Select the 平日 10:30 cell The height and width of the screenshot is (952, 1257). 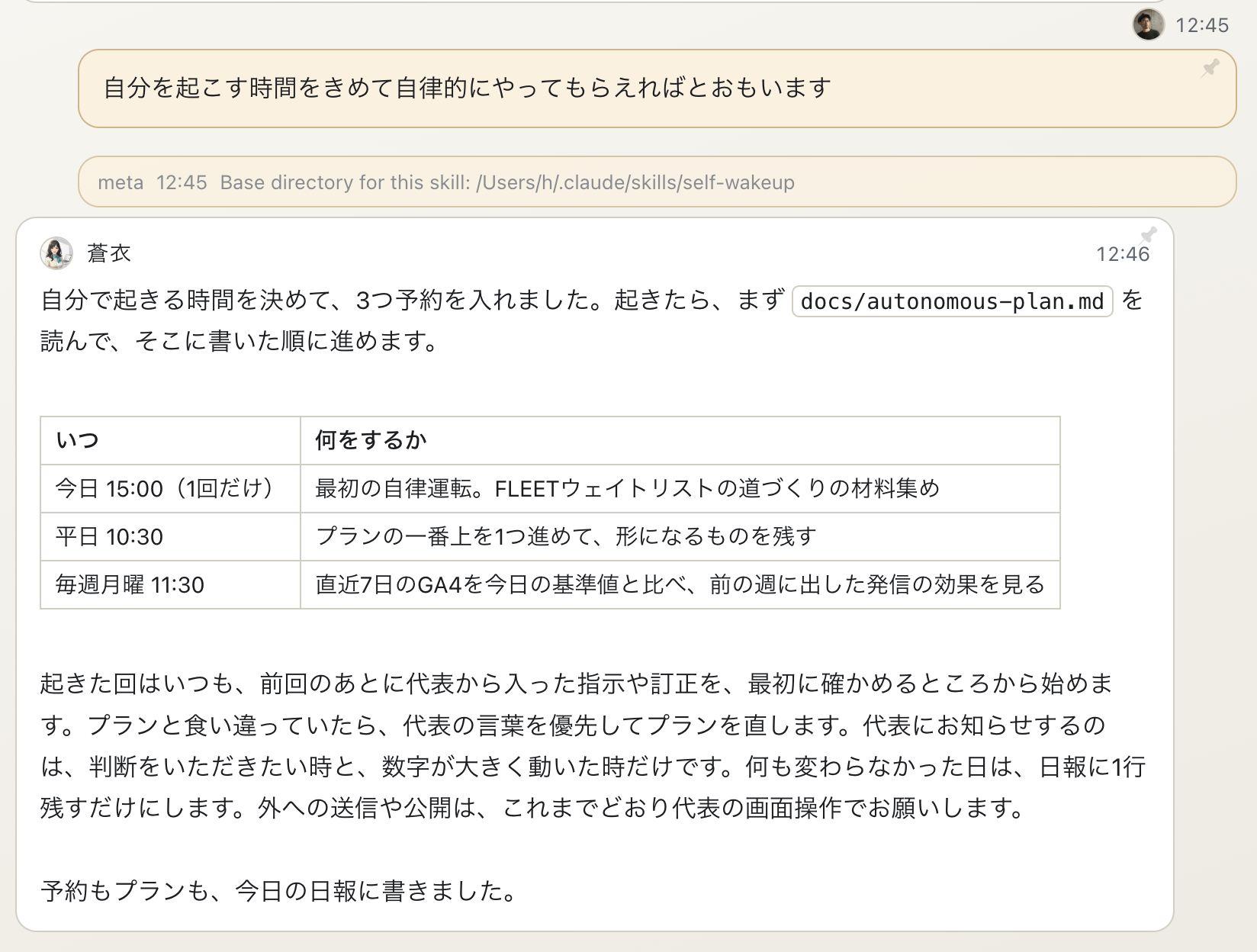pos(170,536)
